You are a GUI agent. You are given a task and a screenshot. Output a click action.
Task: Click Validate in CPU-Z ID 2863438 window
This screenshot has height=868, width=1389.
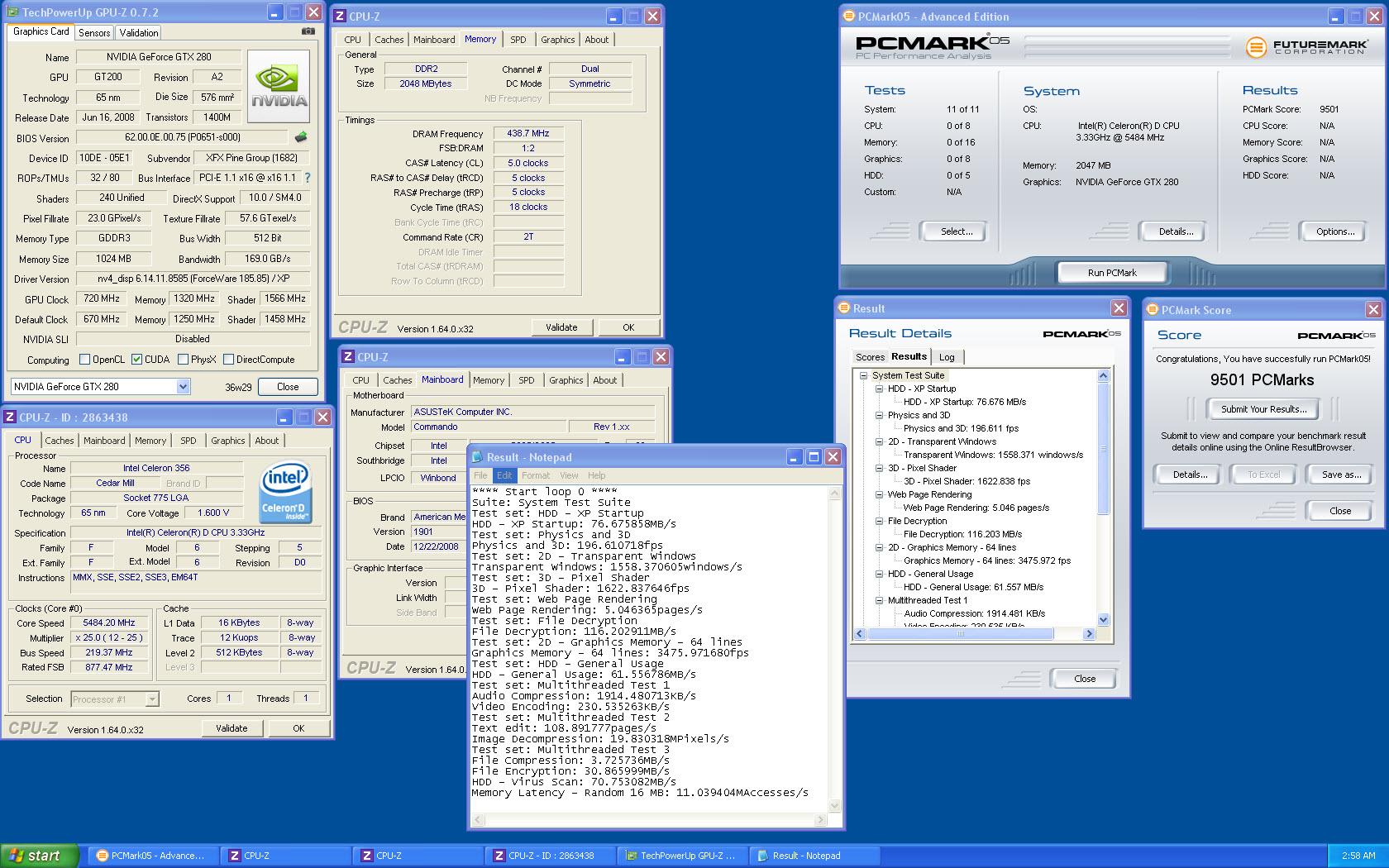coord(231,728)
